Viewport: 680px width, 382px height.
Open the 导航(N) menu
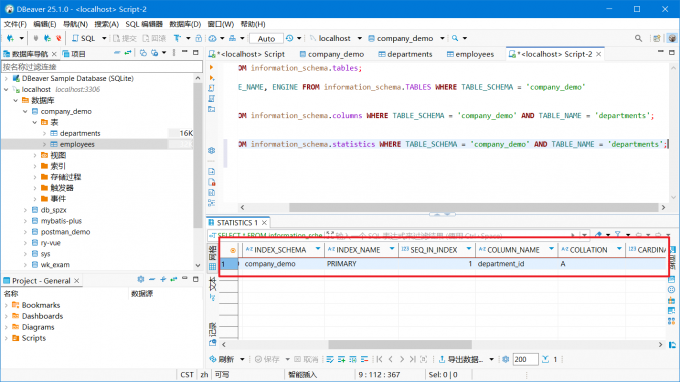point(75,24)
